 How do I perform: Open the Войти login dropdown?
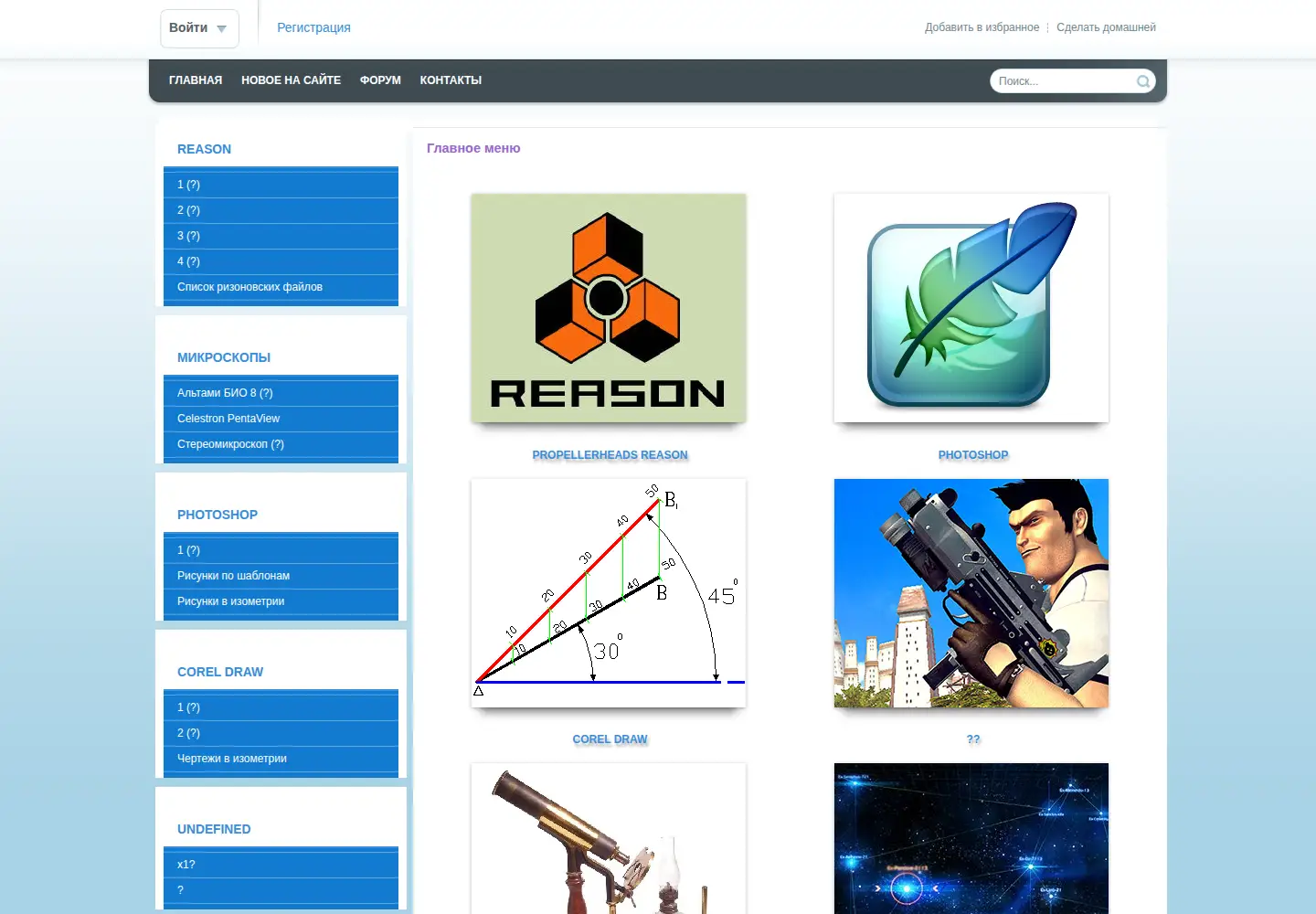tap(199, 28)
